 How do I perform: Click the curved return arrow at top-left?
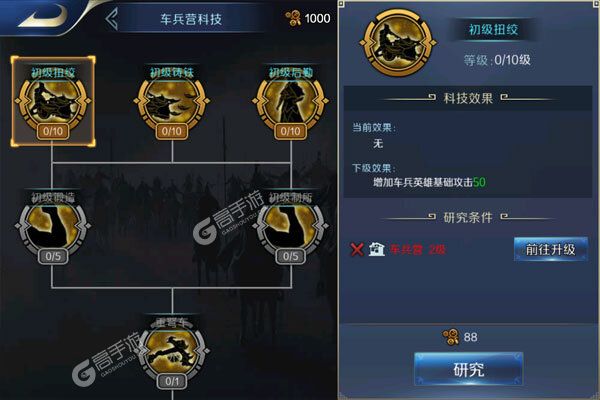[43, 16]
